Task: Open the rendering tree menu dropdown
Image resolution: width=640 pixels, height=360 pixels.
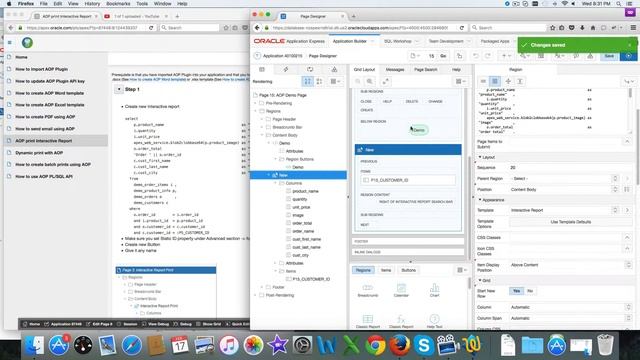Action: coord(336,82)
